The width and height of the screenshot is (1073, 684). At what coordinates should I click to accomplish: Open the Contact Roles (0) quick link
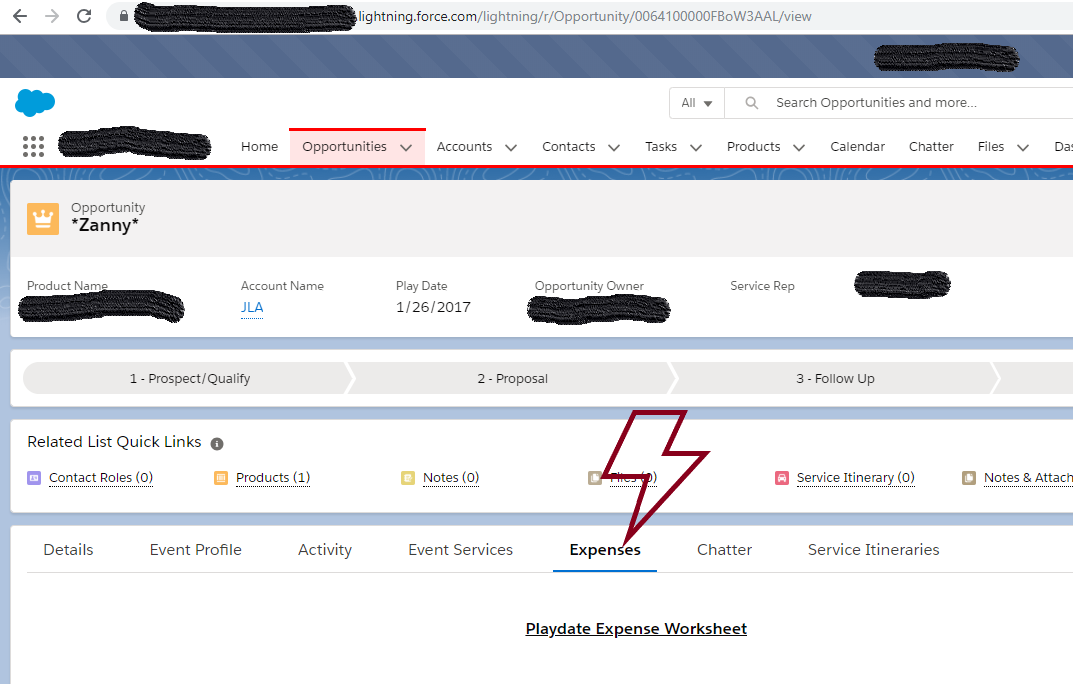(x=101, y=477)
